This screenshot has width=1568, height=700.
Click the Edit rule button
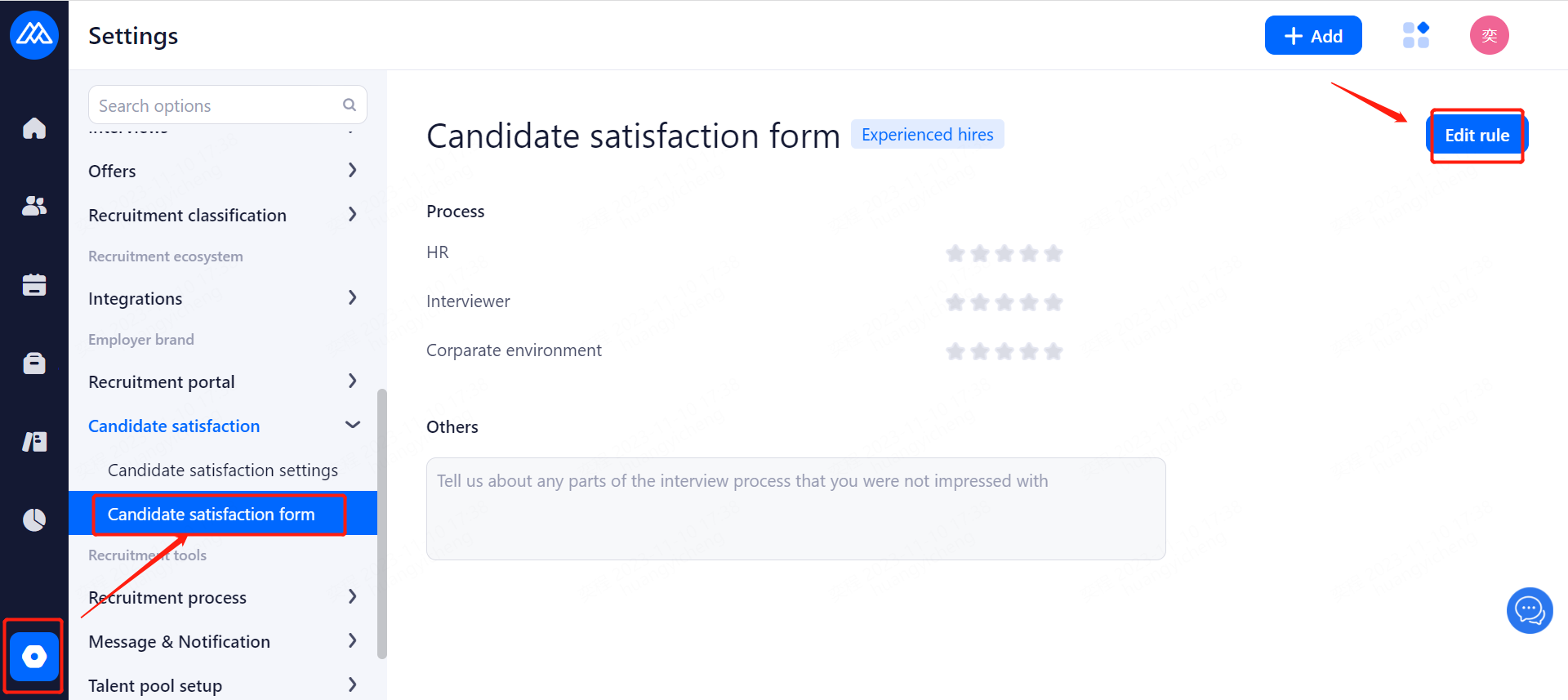click(x=1477, y=135)
